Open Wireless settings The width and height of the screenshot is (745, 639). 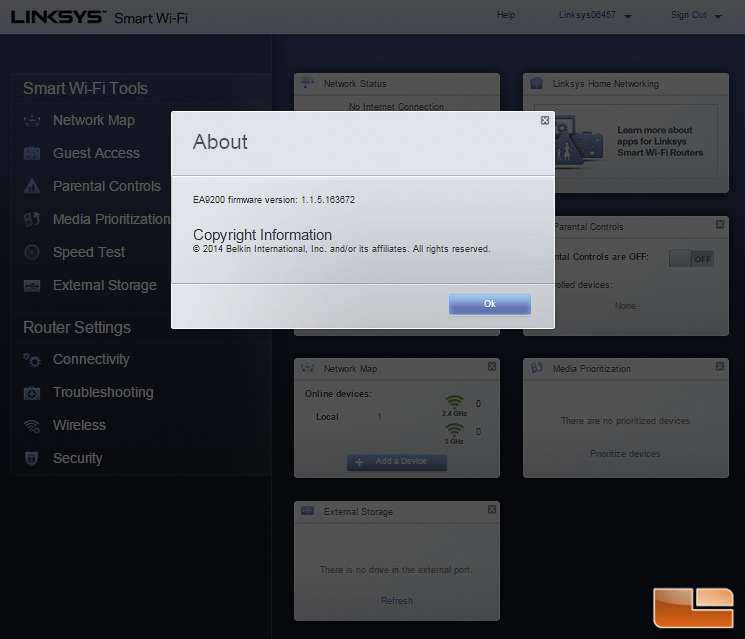79,425
